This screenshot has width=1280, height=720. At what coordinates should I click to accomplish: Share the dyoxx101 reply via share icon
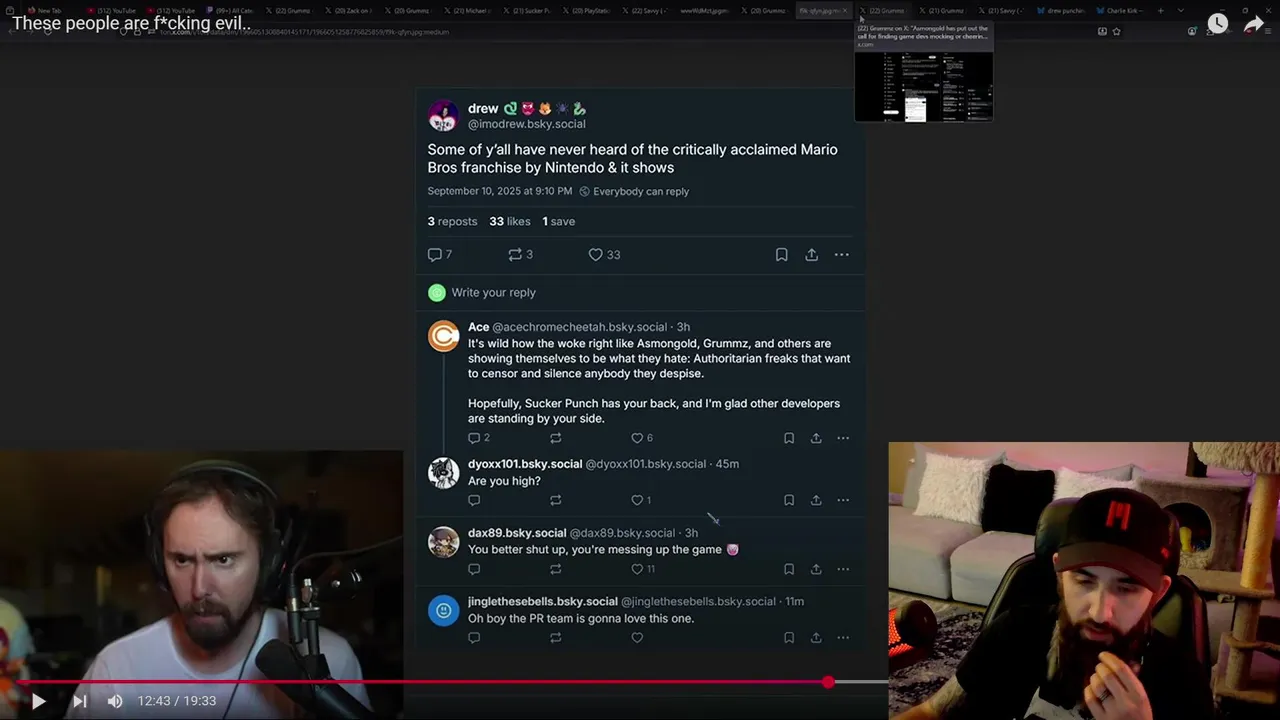(816, 500)
